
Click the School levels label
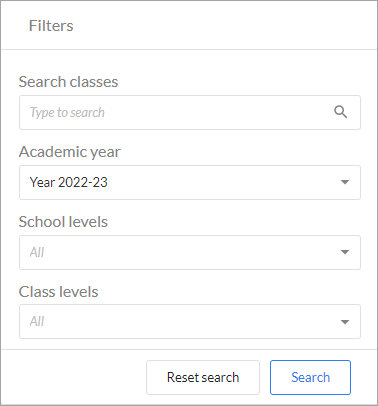(63, 222)
